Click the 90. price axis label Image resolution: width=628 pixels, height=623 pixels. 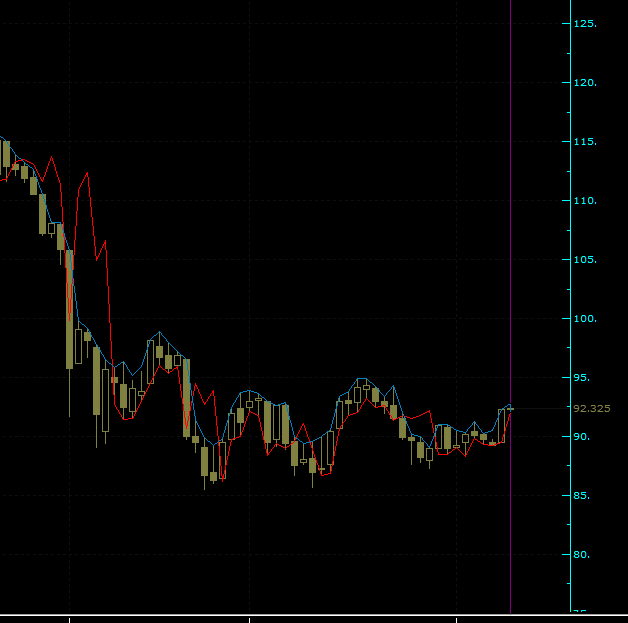[582, 436]
